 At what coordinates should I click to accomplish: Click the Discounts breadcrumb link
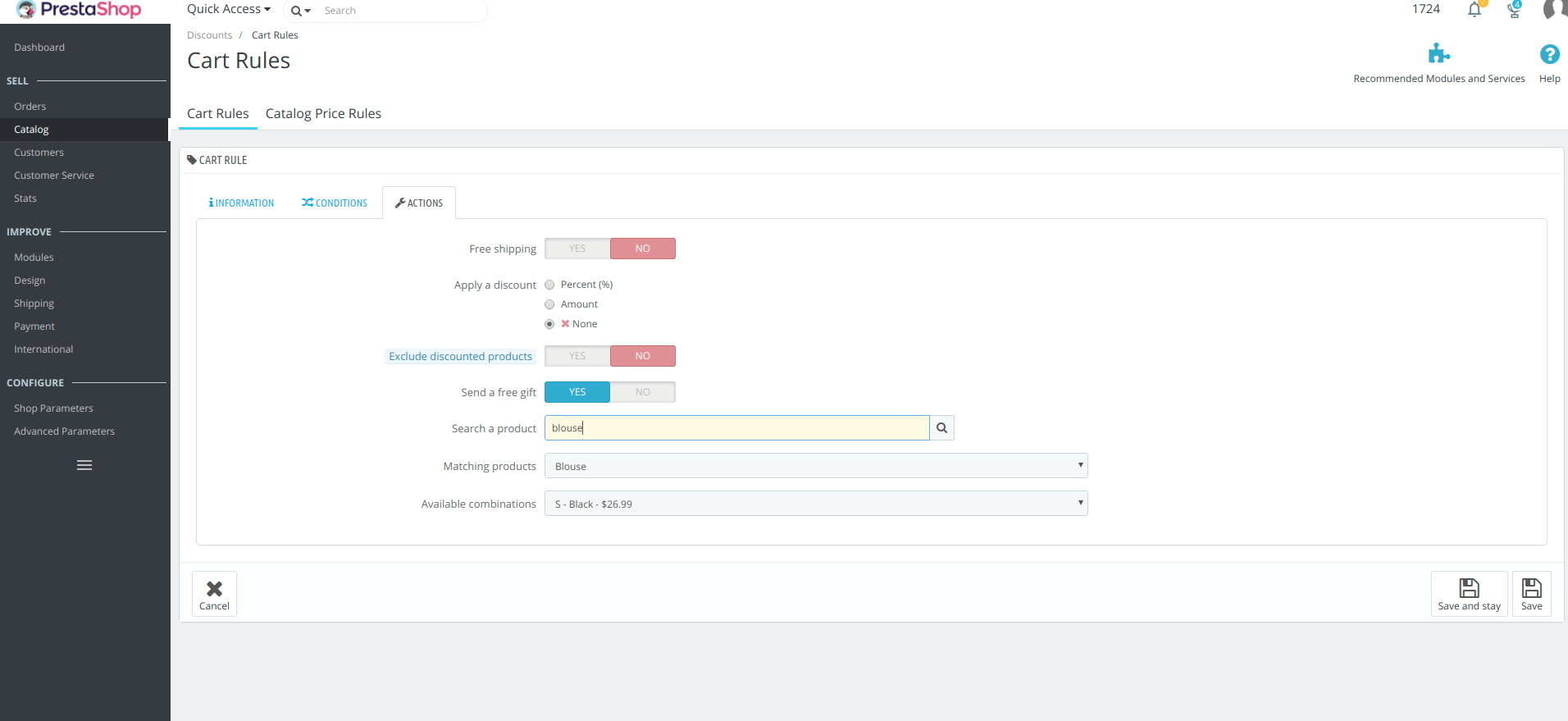(209, 35)
